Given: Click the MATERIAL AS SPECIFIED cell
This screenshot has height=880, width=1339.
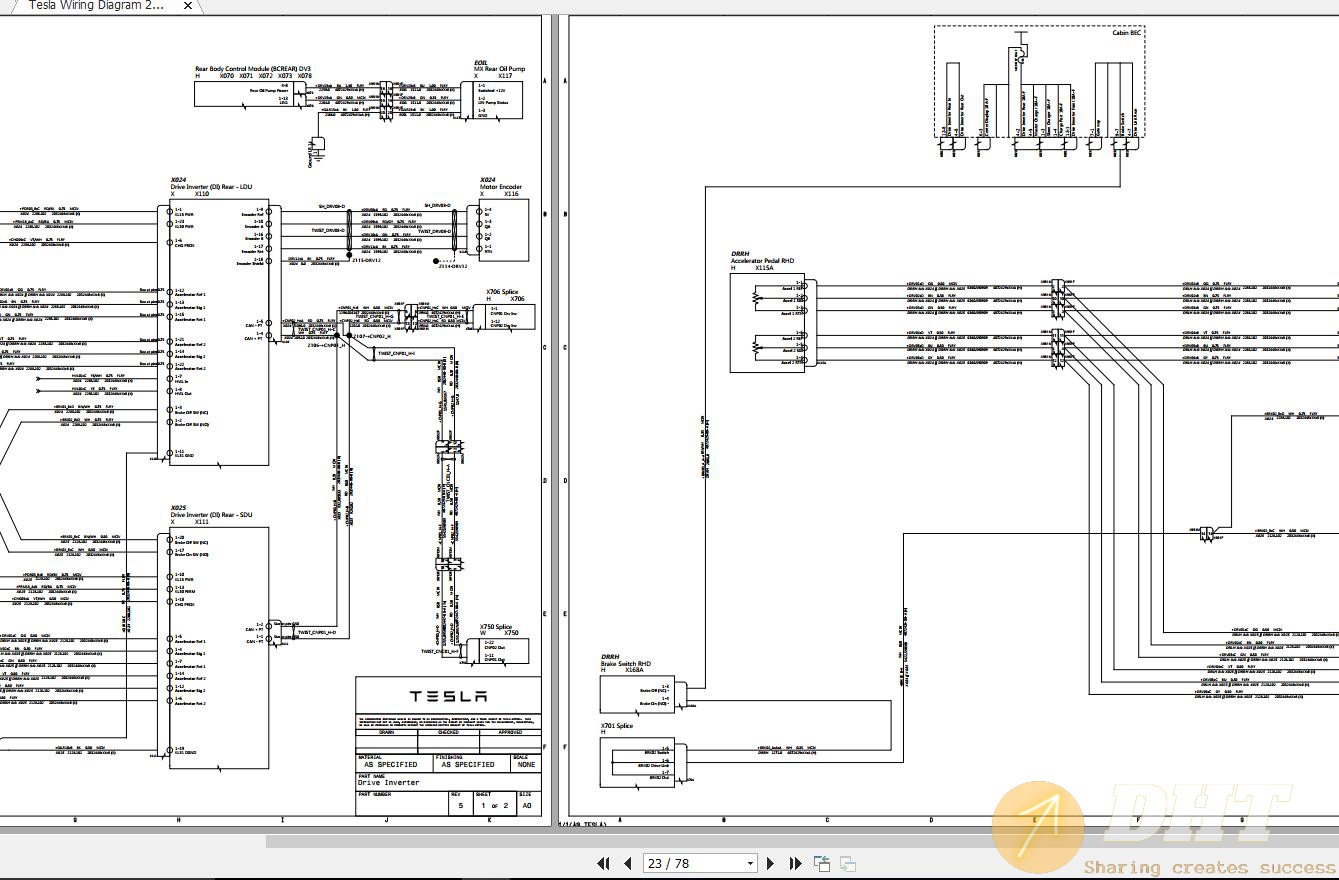Looking at the screenshot, I should click(x=394, y=761).
